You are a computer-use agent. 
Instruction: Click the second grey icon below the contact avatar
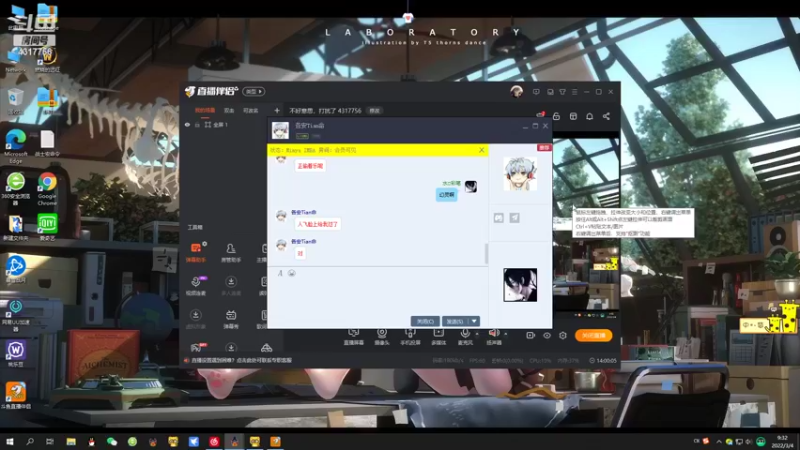point(514,218)
